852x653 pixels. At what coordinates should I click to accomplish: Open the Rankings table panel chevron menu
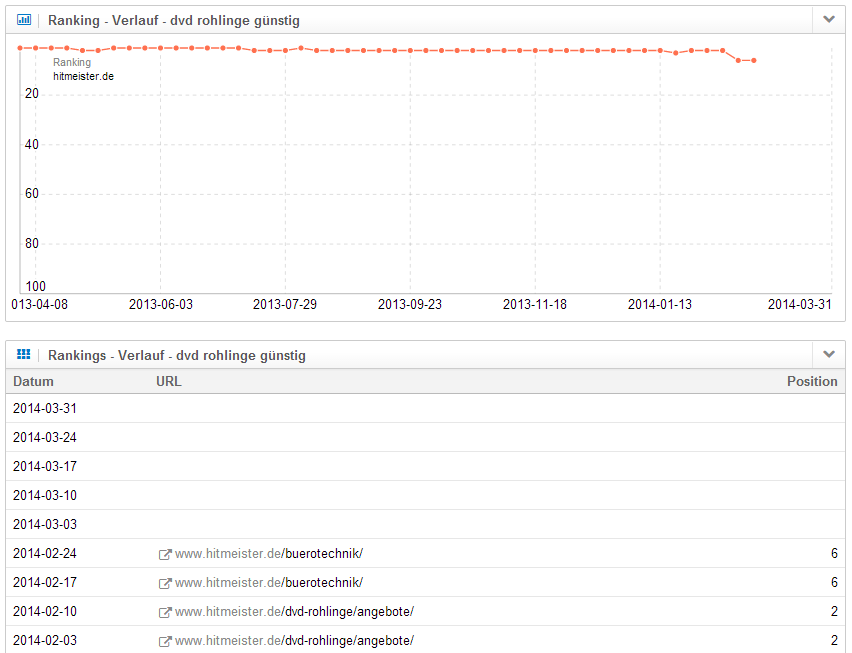click(828, 355)
